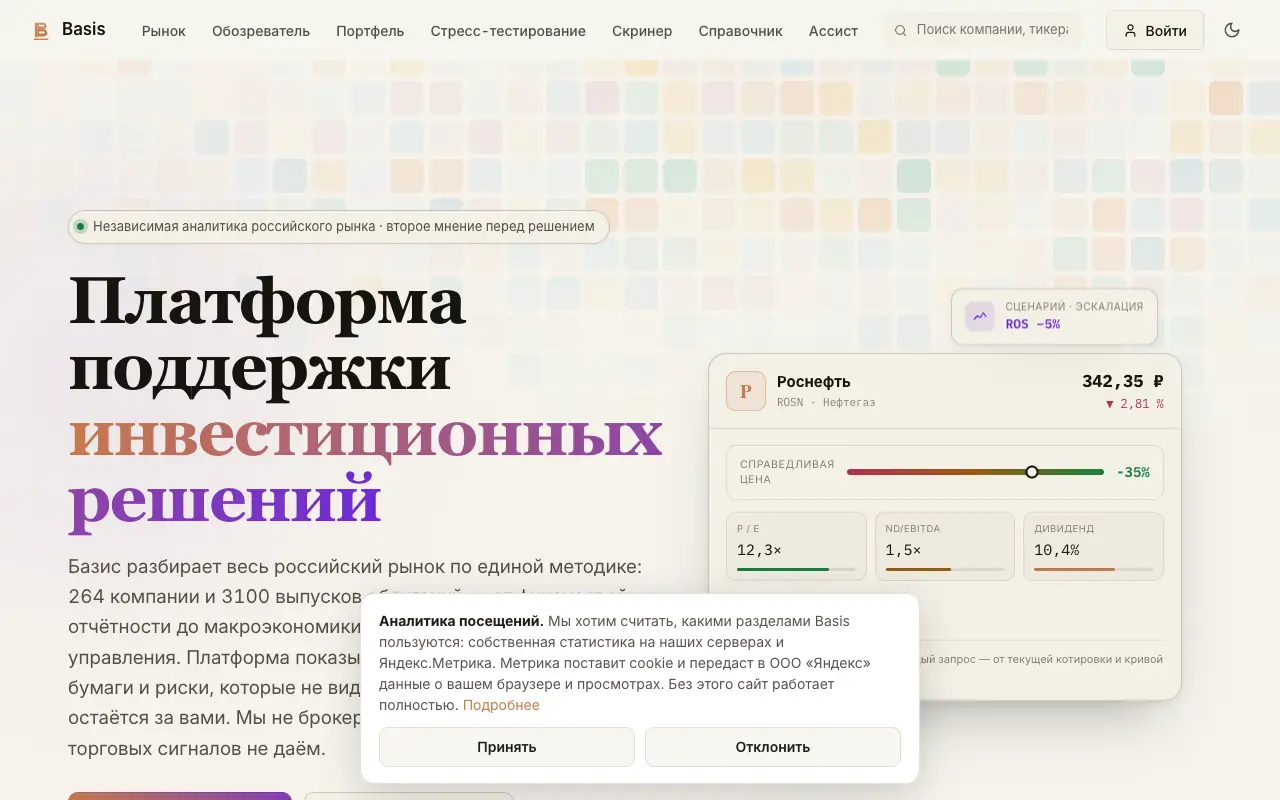Open the Справочник menu item
Image resolution: width=1280 pixels, height=800 pixels.
click(741, 31)
